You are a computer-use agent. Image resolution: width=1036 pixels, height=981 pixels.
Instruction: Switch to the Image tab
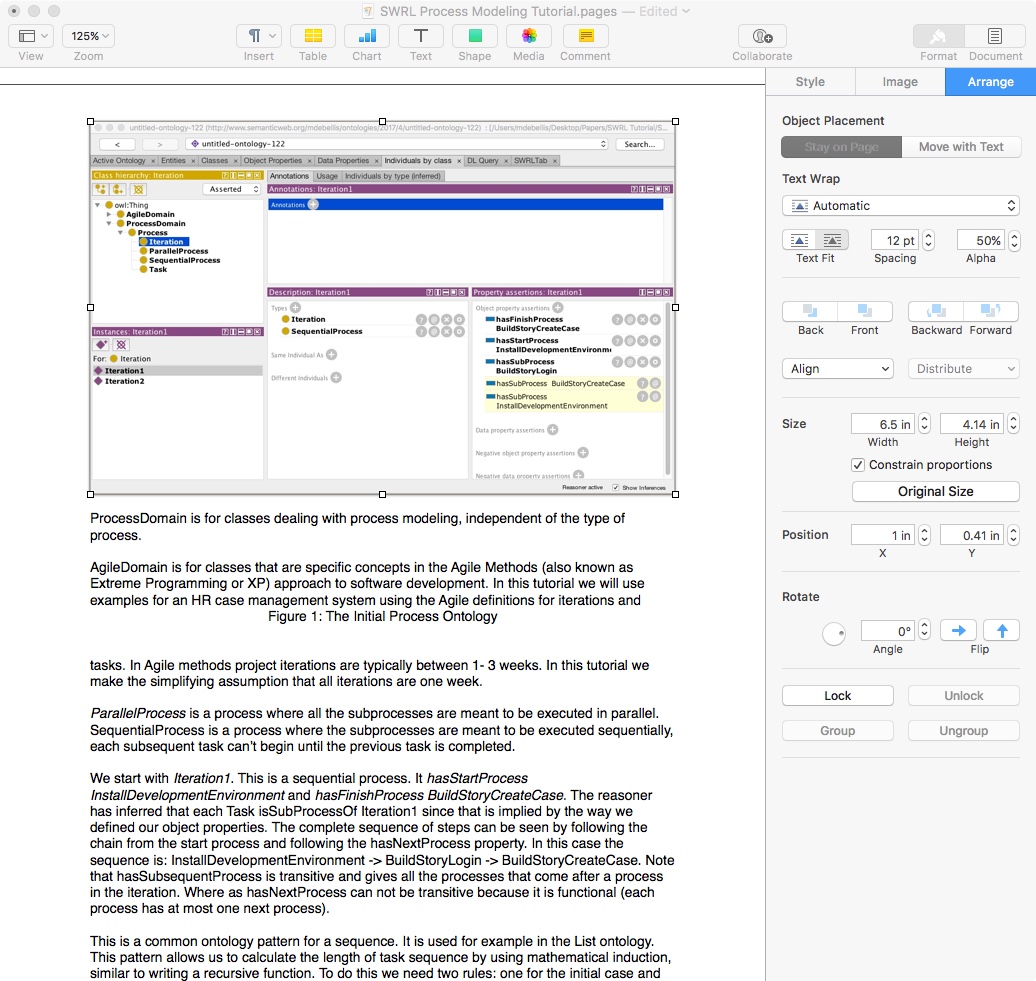click(x=899, y=82)
